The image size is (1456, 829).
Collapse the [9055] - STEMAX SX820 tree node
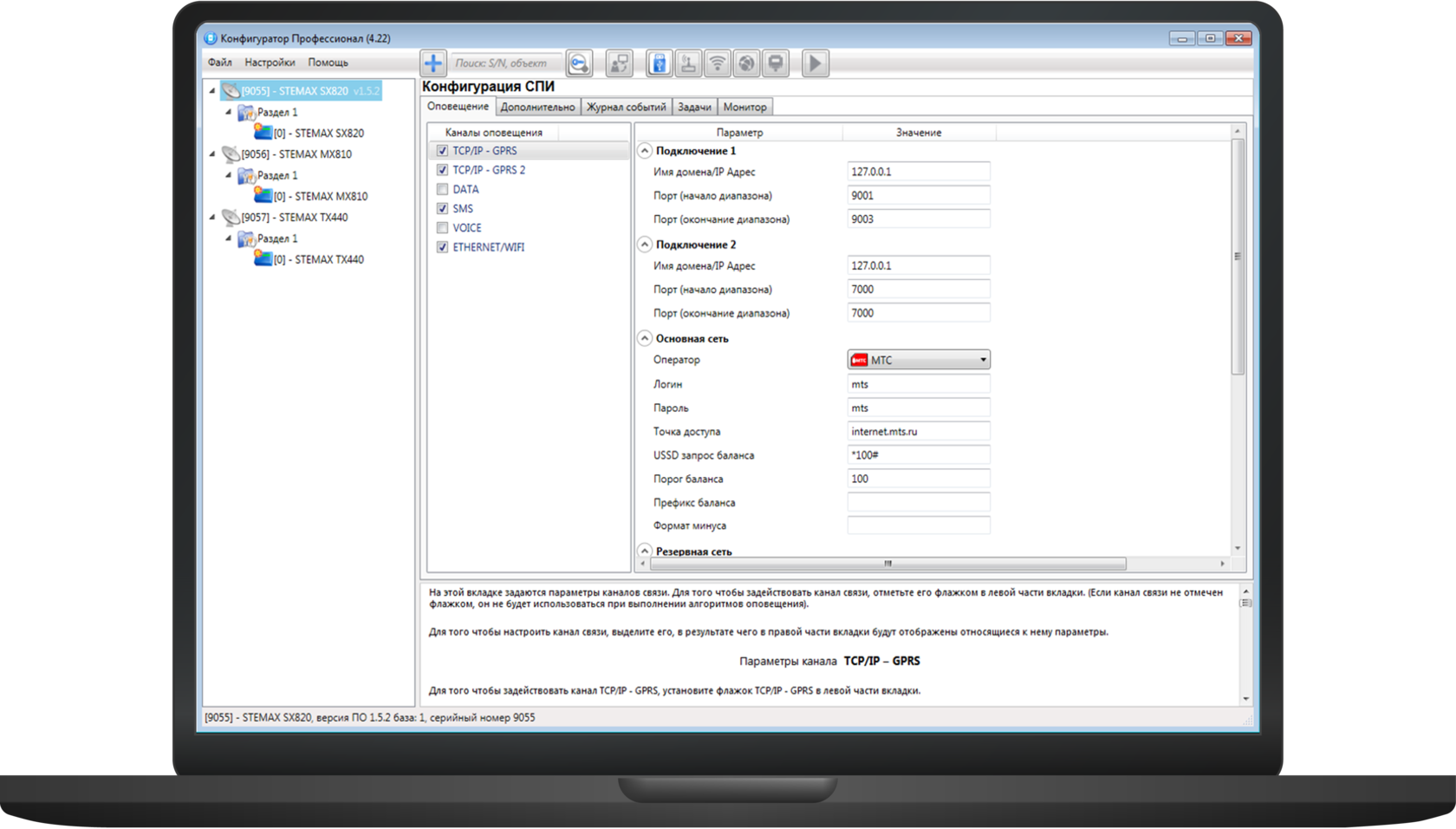tap(212, 90)
